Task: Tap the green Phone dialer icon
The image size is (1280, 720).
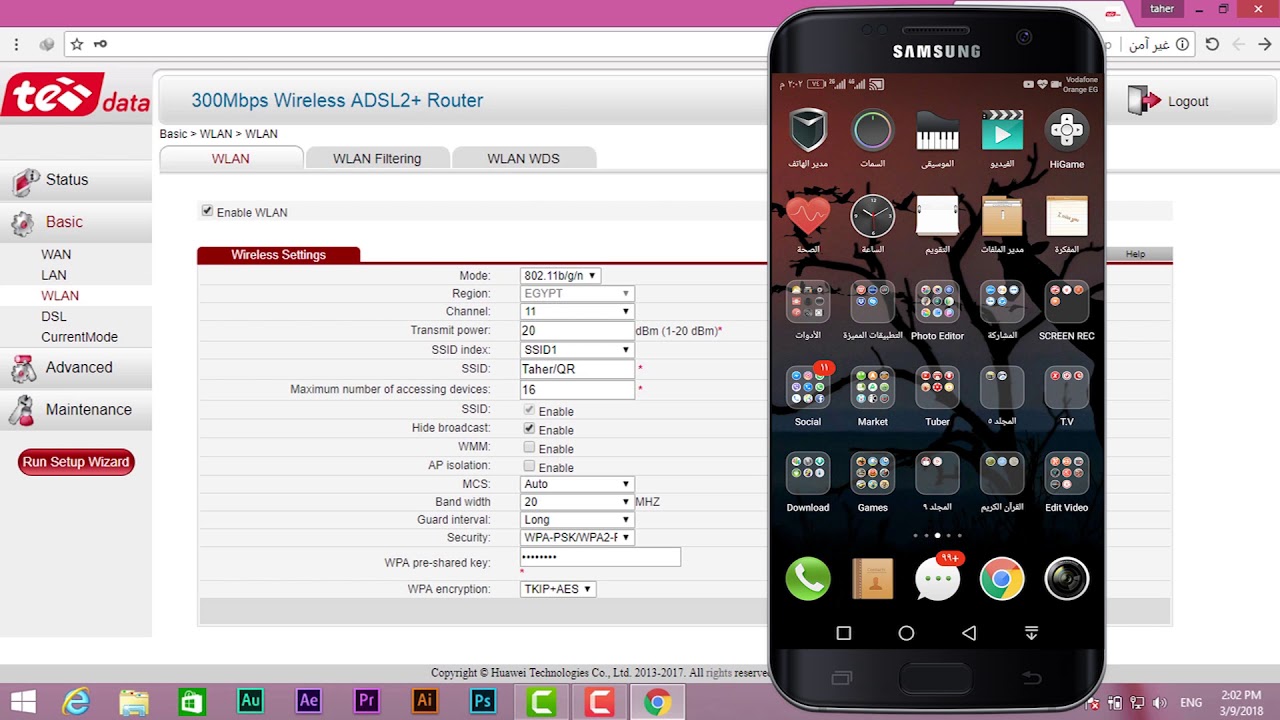Action: (x=808, y=578)
